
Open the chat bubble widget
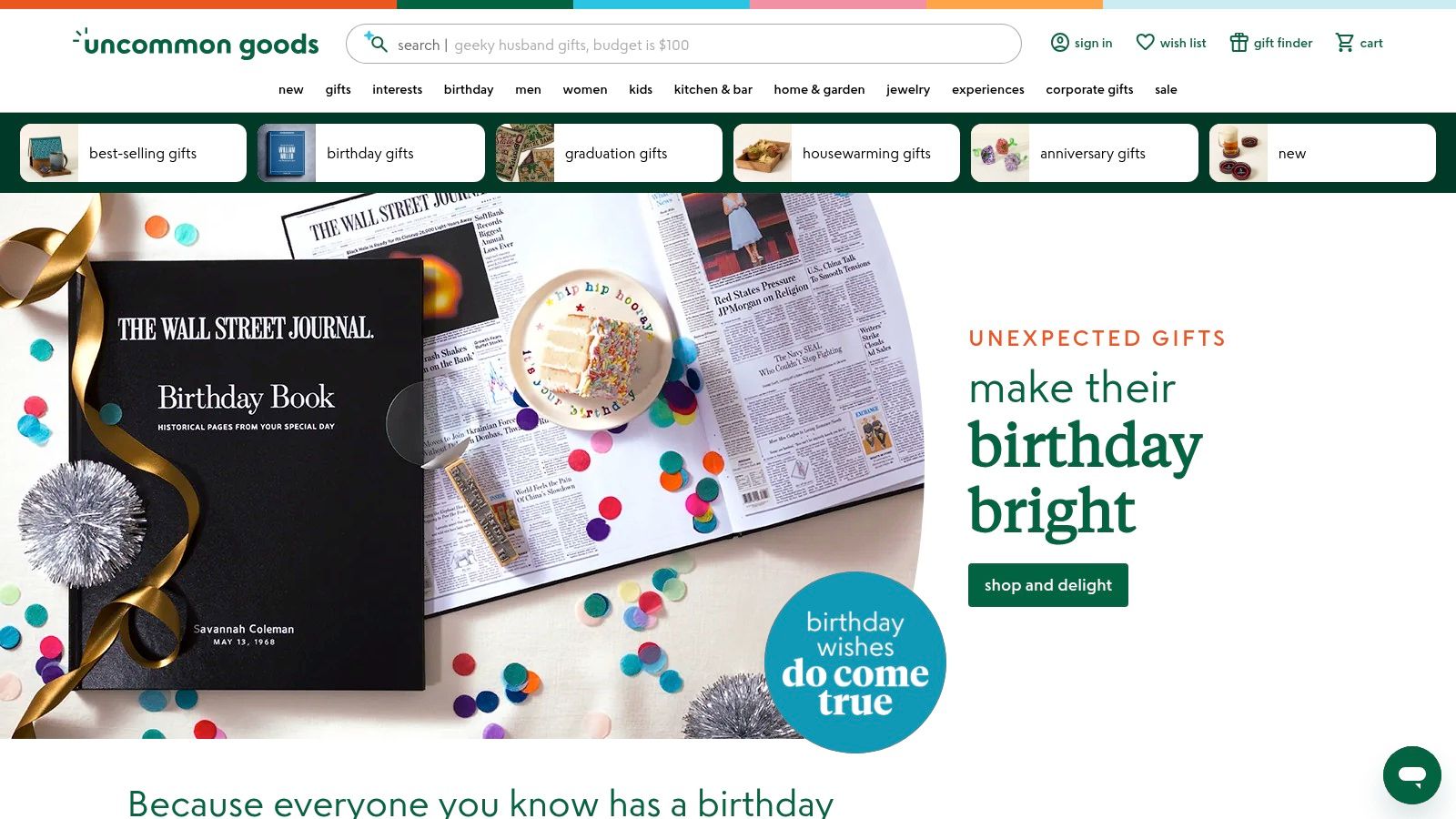[x=1411, y=775]
